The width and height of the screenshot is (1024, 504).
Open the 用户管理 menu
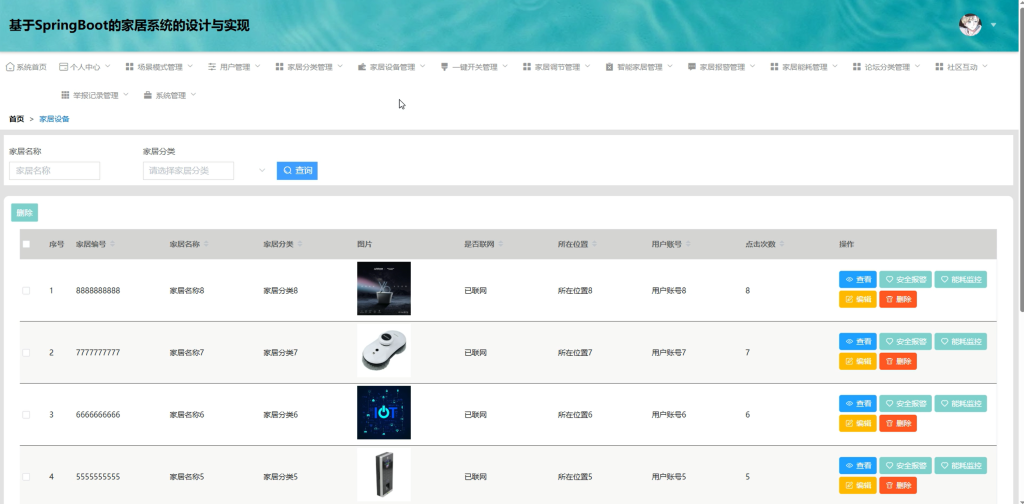point(234,67)
